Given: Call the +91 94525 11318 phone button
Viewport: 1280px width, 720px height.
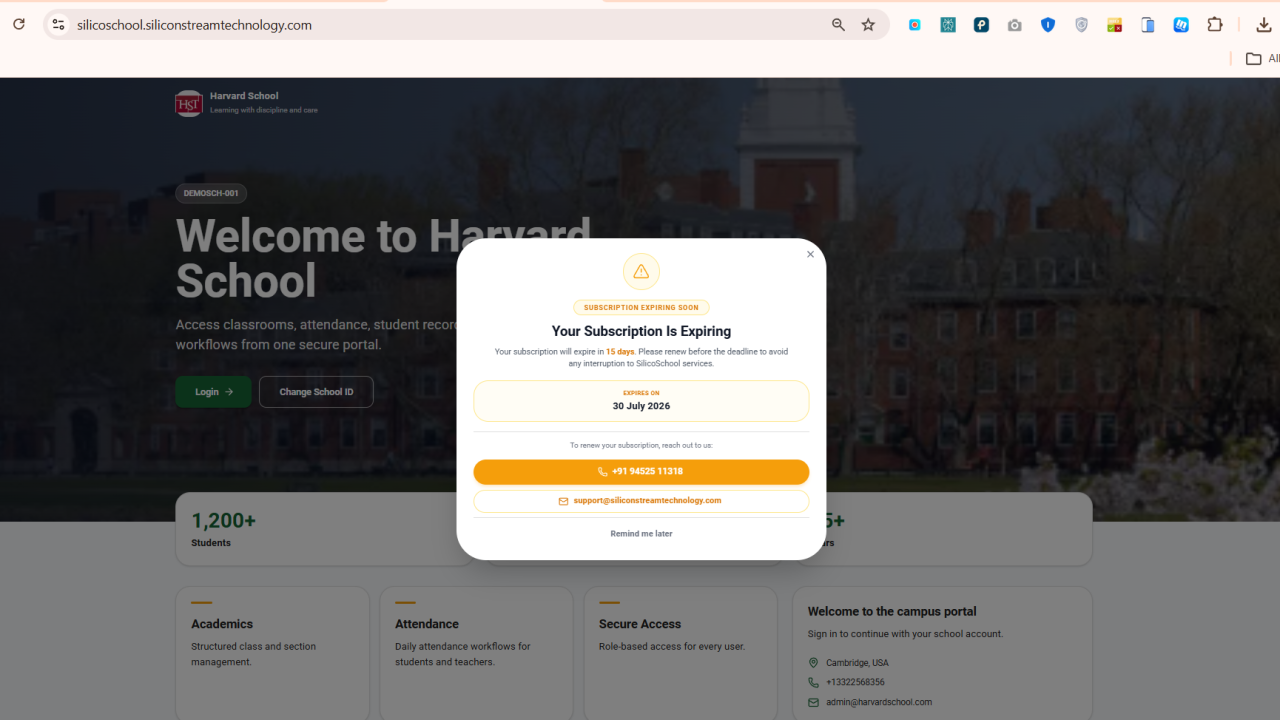Looking at the screenshot, I should pos(641,471).
